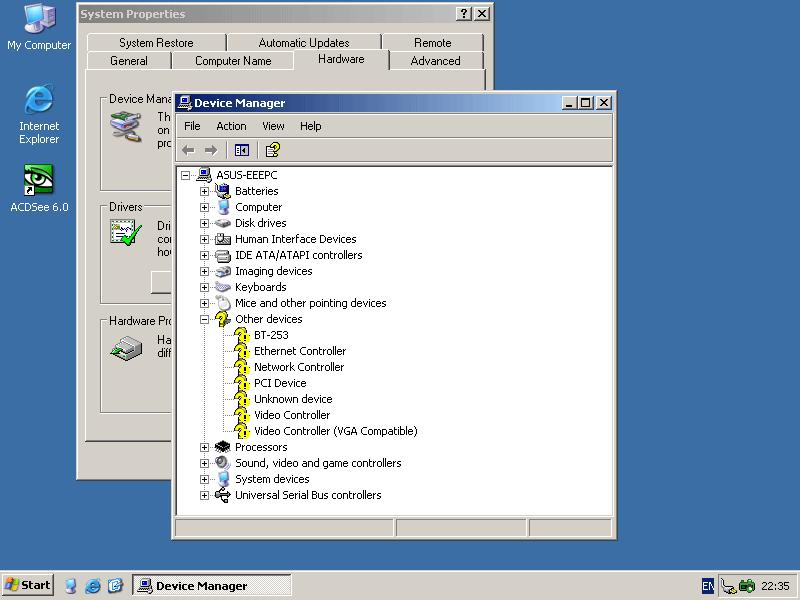The image size is (800, 600).
Task: Launch Internet Explorer from quick launch
Action: (93, 585)
